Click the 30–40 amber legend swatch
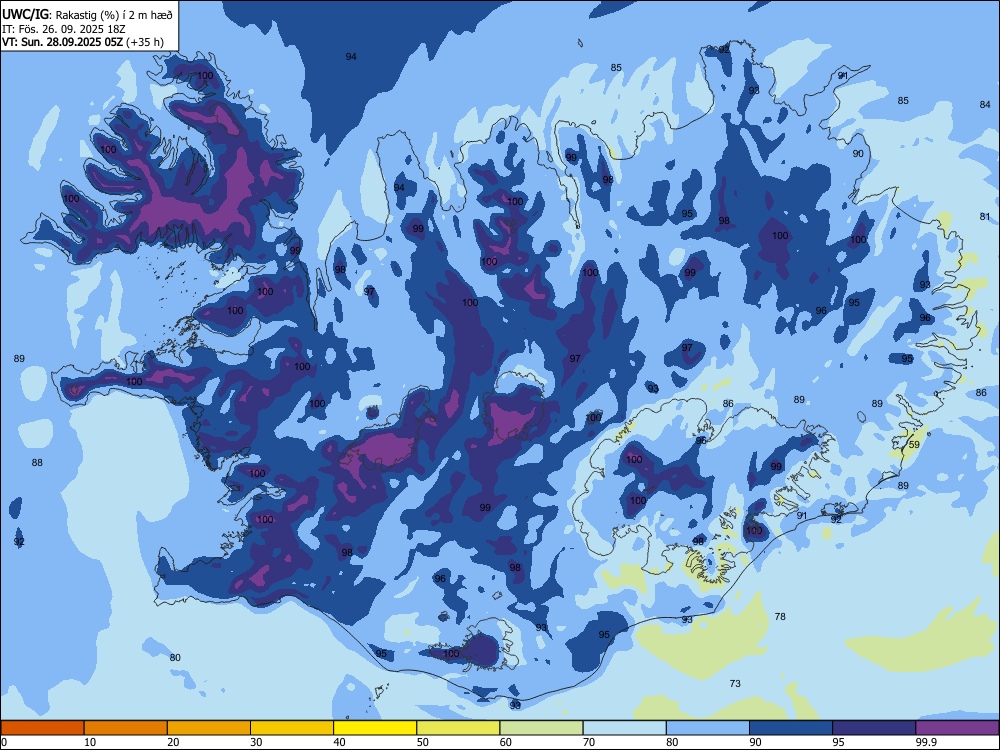 tap(292, 728)
